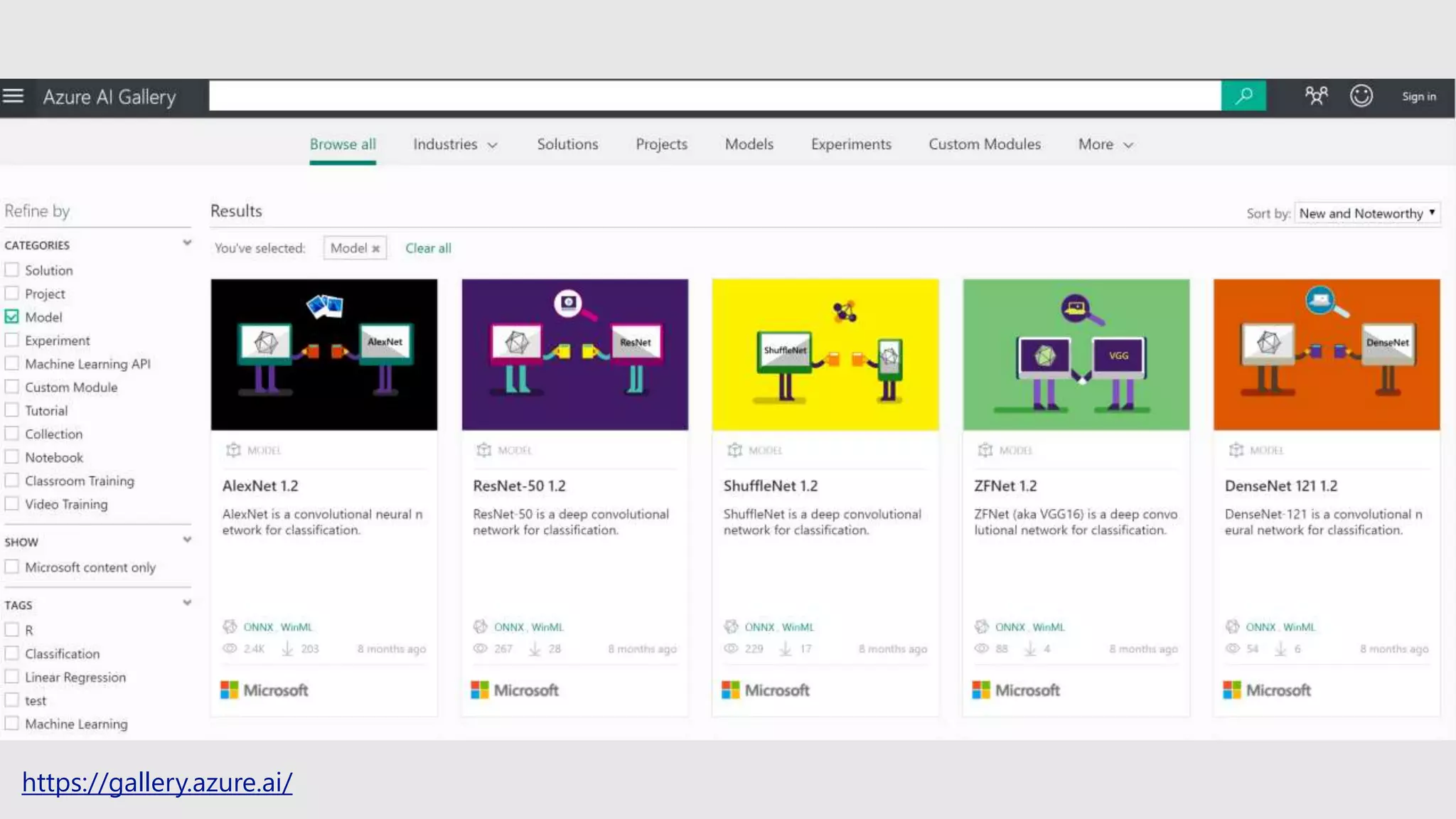The width and height of the screenshot is (1456, 819).
Task: Open the Sort by New and Noteworthy dropdown
Action: [1367, 213]
